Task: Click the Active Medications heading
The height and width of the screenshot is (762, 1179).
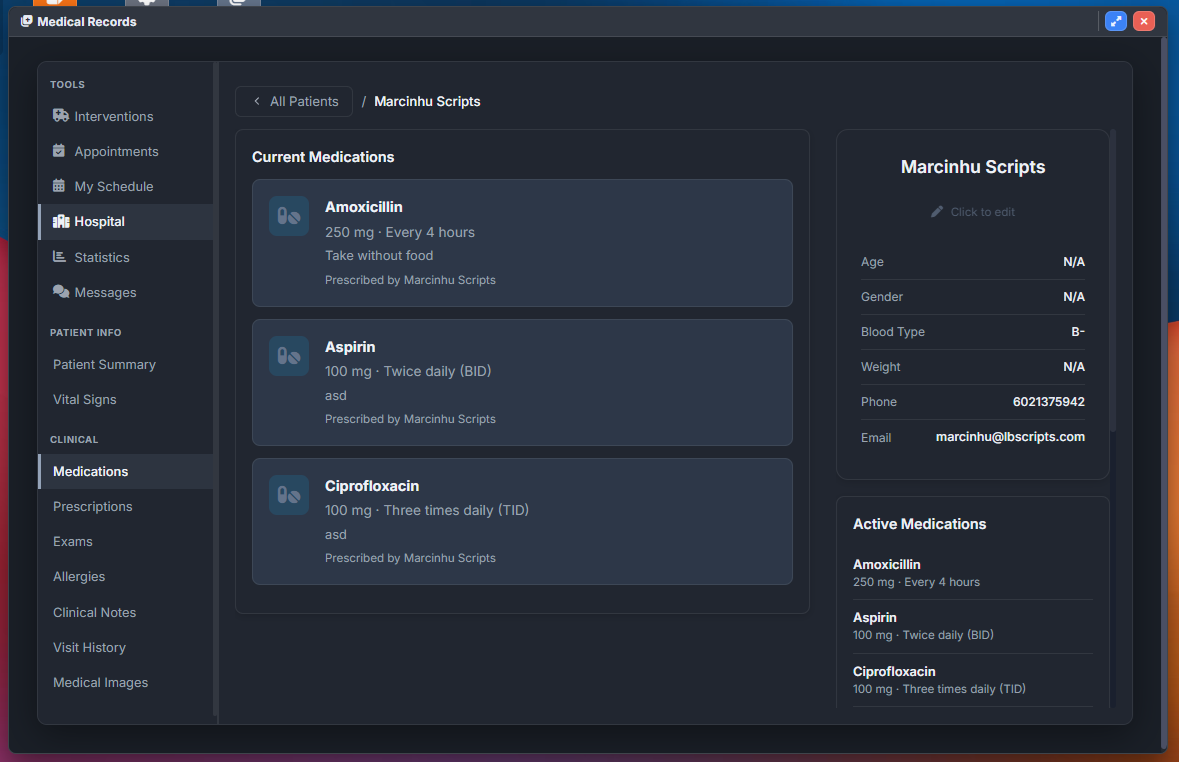Action: tap(919, 524)
